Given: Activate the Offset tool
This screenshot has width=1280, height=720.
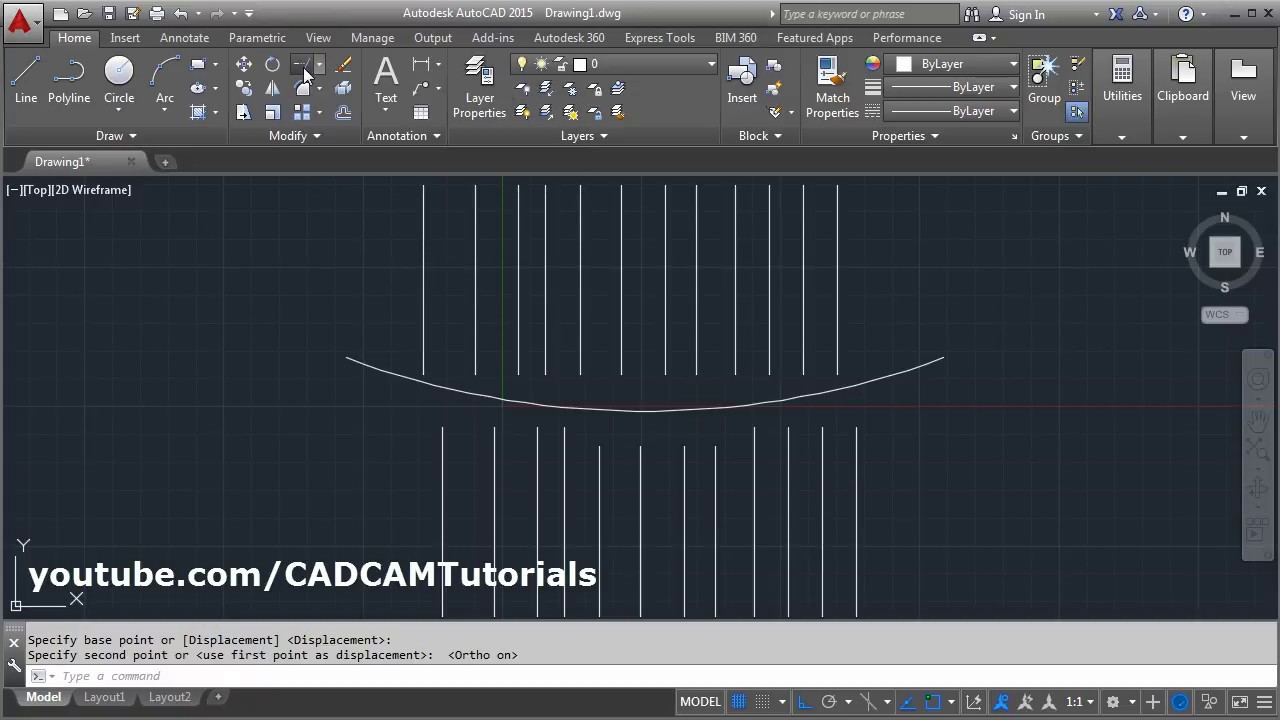Looking at the screenshot, I should tap(343, 113).
